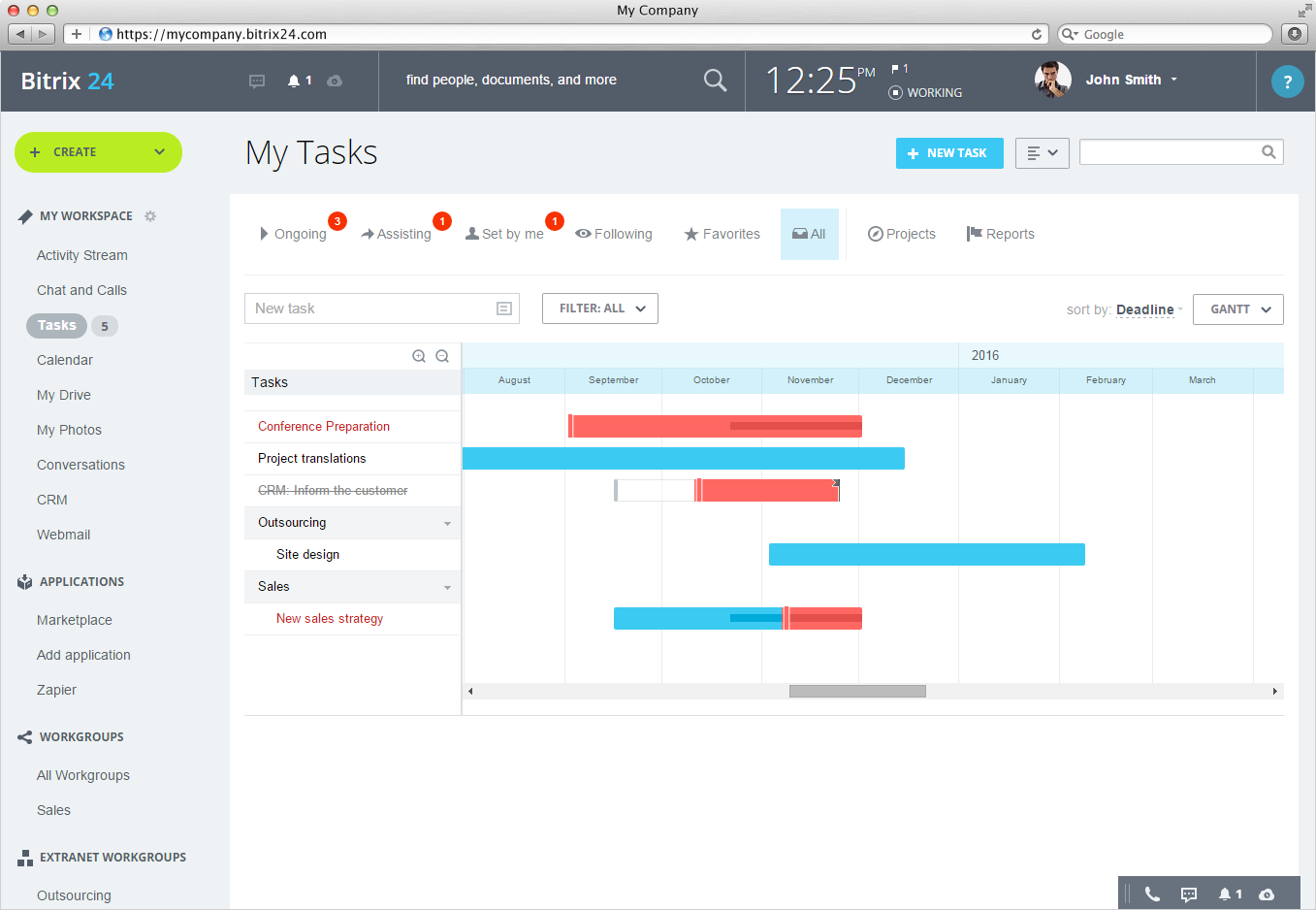Open the phone icon in bottom toolbar
1316x910 pixels.
[x=1152, y=894]
